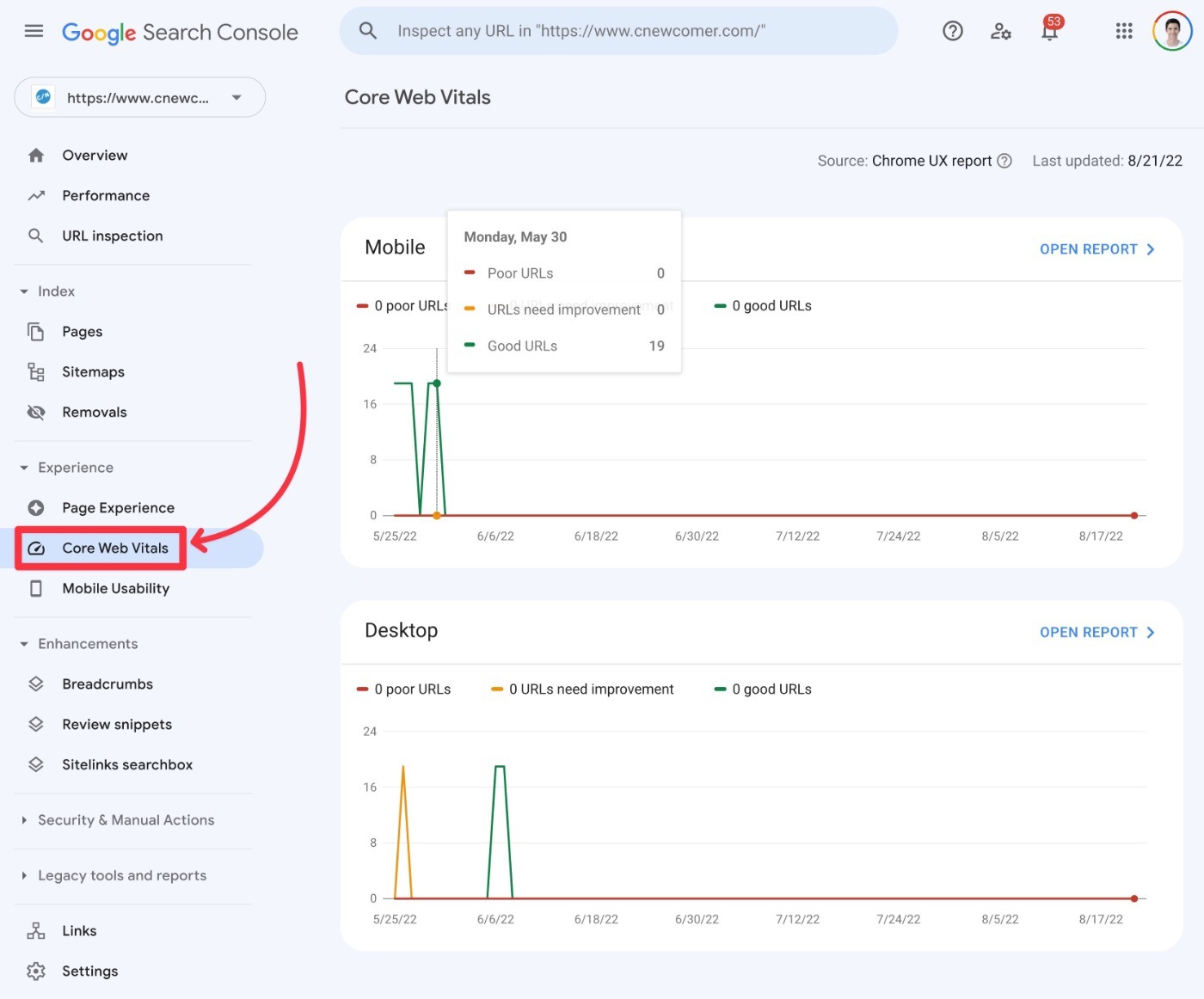Click the Core Web Vitals page heading
Viewport: 1204px width, 999px height.
pos(418,97)
